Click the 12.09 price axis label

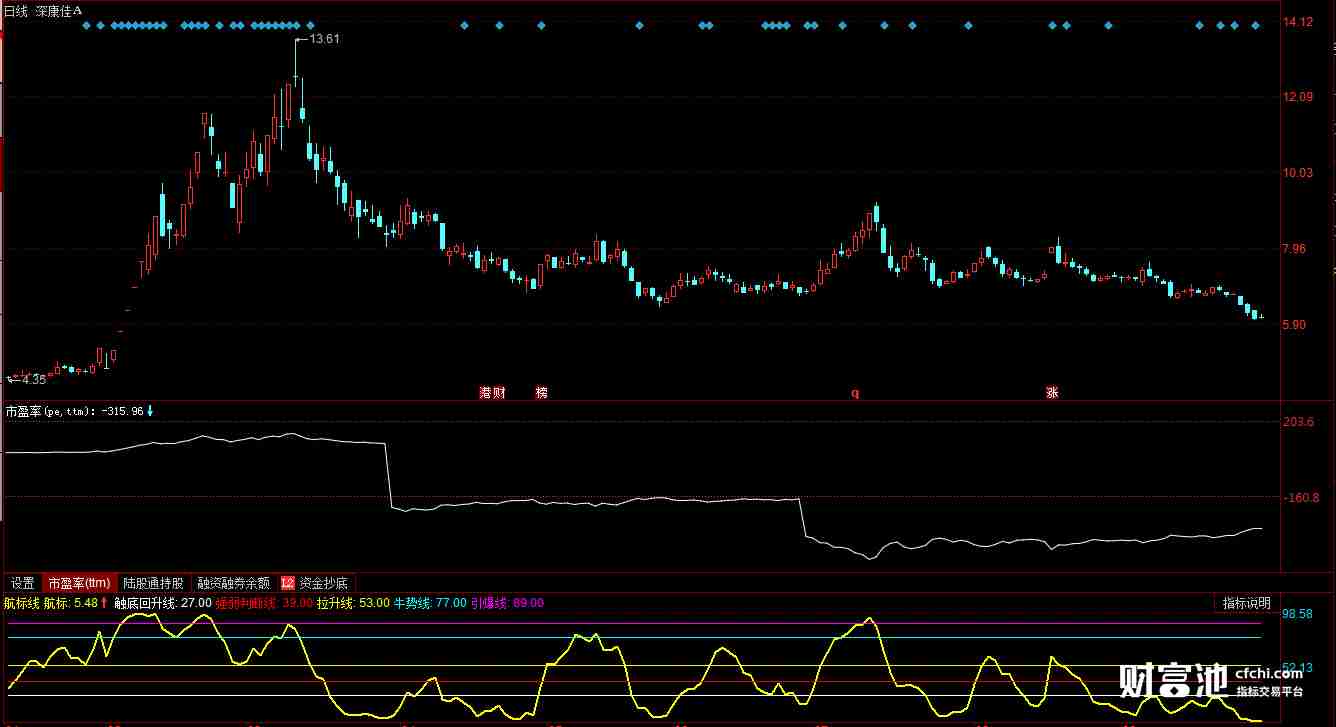[1298, 97]
